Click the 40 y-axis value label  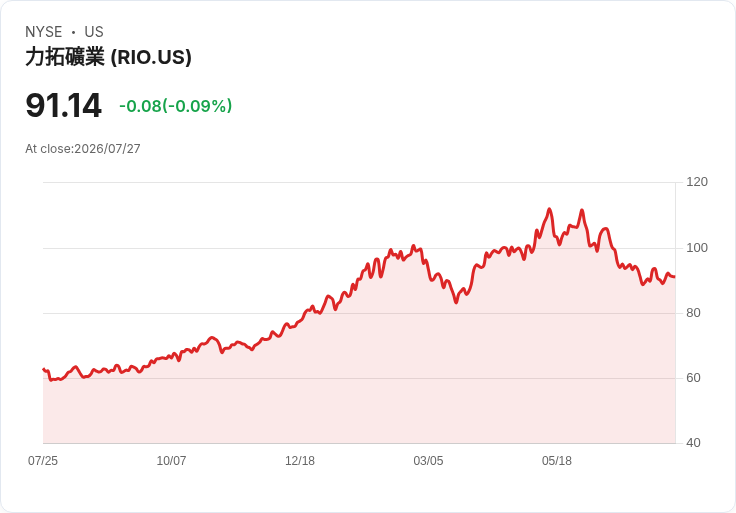click(x=693, y=443)
